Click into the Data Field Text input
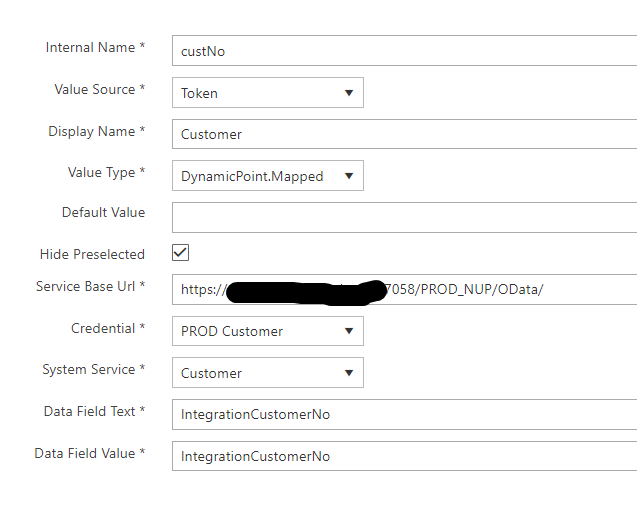The width and height of the screenshot is (637, 508). (404, 414)
